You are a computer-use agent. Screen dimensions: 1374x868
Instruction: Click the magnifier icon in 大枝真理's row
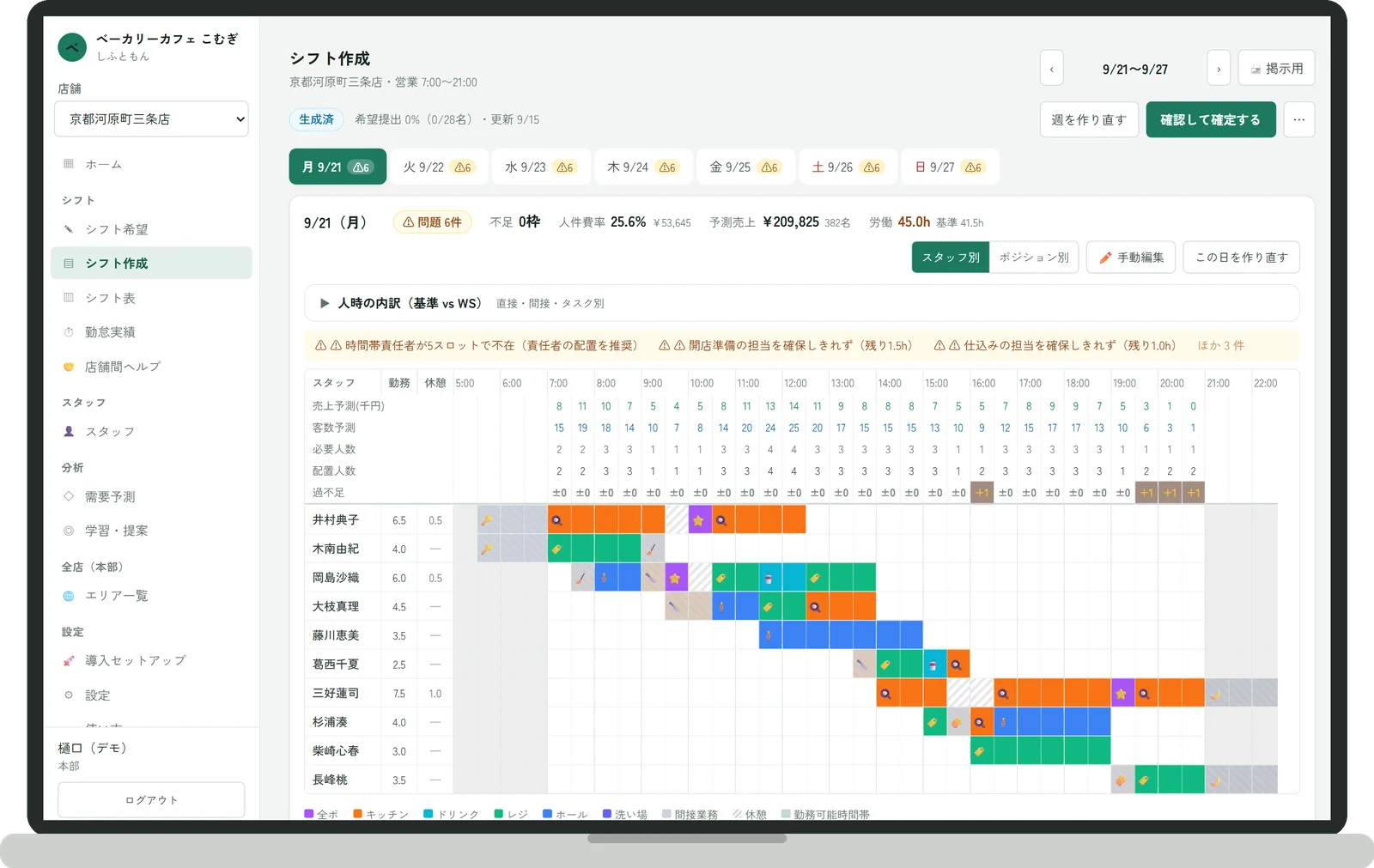(816, 606)
